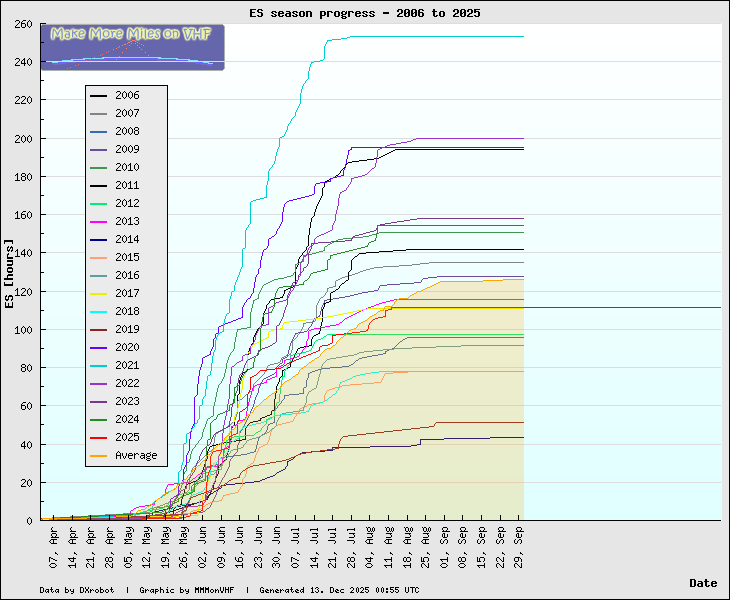Viewport: 730px width, 600px height.
Task: Select the 2021 legend entry
Action: pyautogui.click(x=127, y=365)
